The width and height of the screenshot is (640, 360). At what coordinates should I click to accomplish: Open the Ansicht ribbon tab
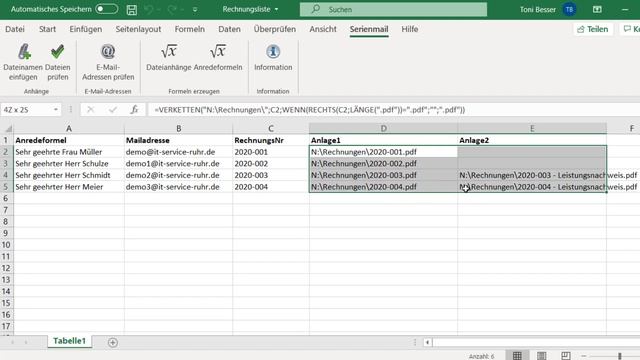pos(323,29)
